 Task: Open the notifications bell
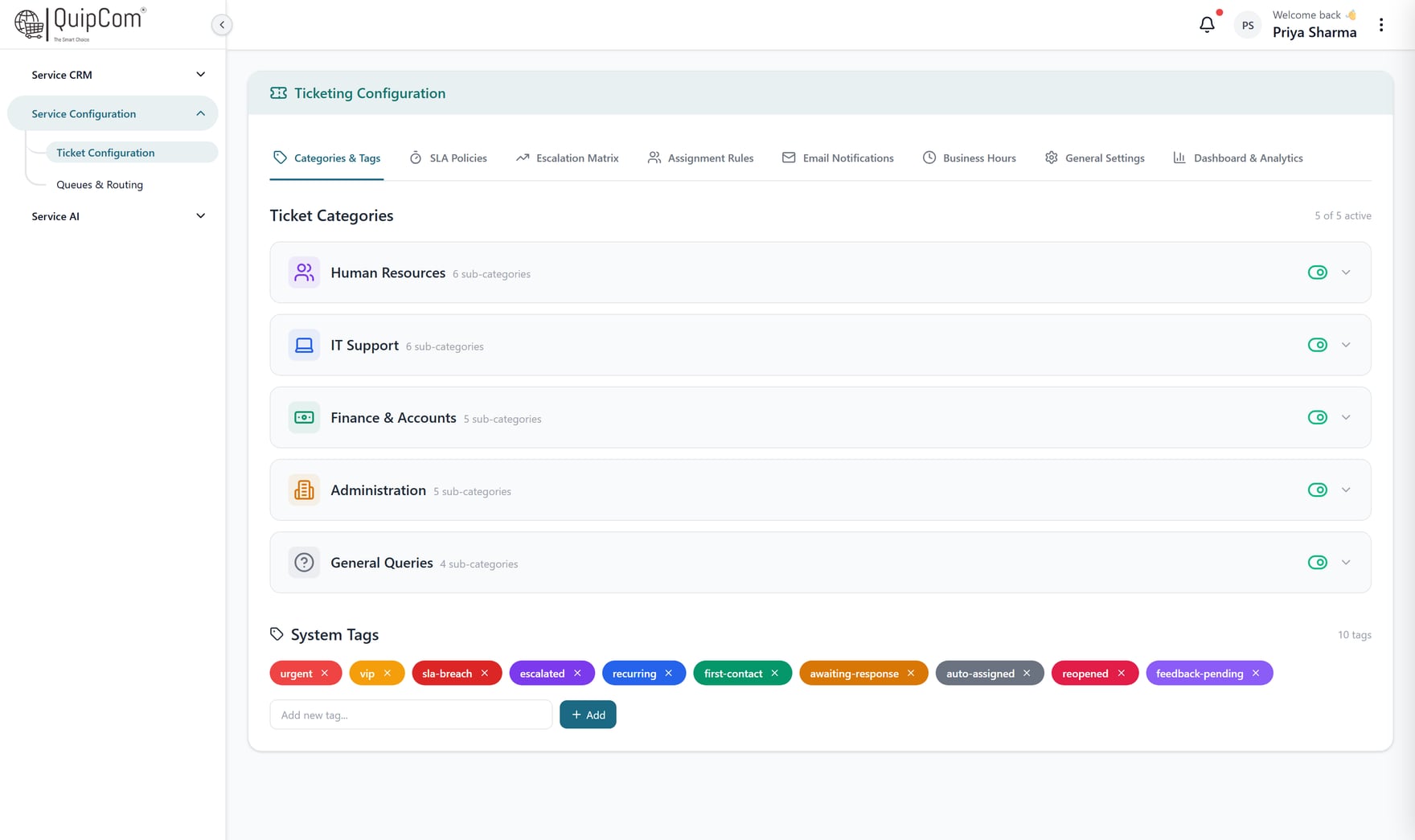(1207, 25)
